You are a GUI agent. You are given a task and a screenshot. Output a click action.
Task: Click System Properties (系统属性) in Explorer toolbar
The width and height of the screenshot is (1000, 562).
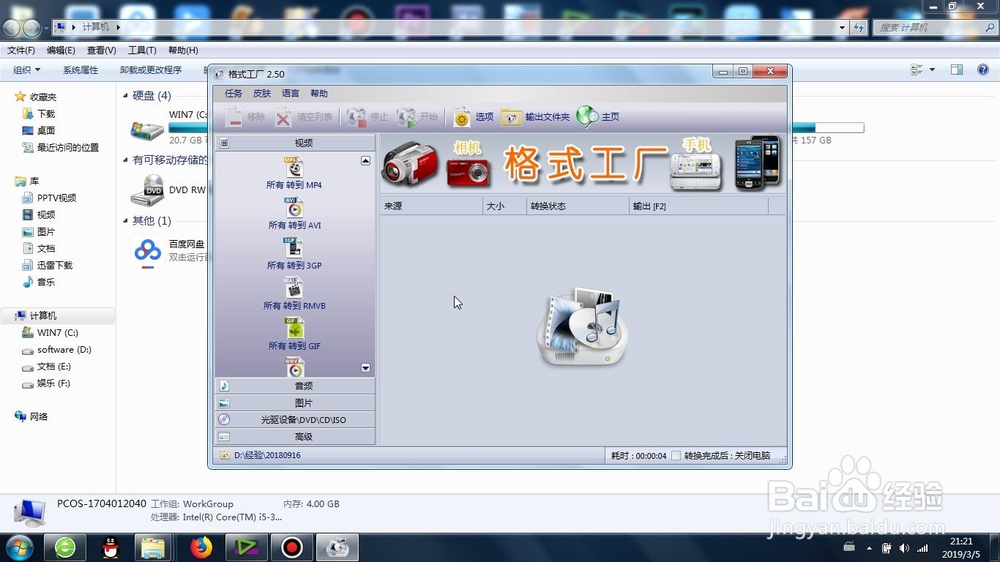tap(80, 70)
